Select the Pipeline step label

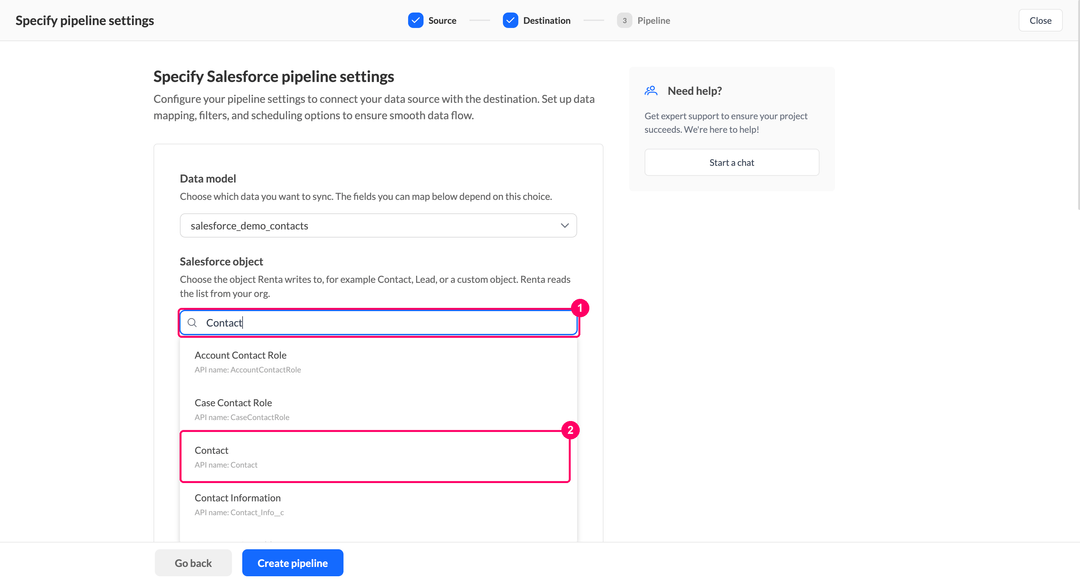coord(654,21)
